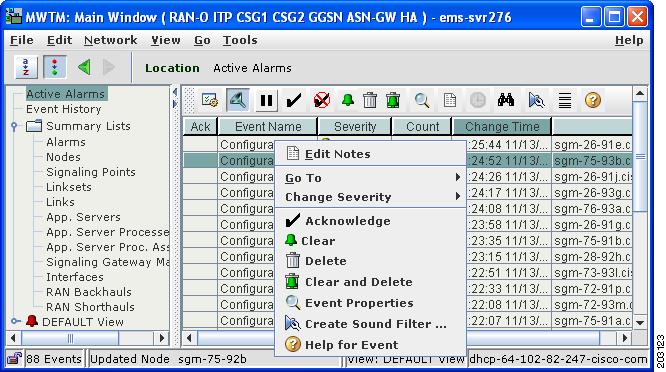Toggle the apply filter funnel icon
The height and width of the screenshot is (372, 666).
(x=238, y=101)
